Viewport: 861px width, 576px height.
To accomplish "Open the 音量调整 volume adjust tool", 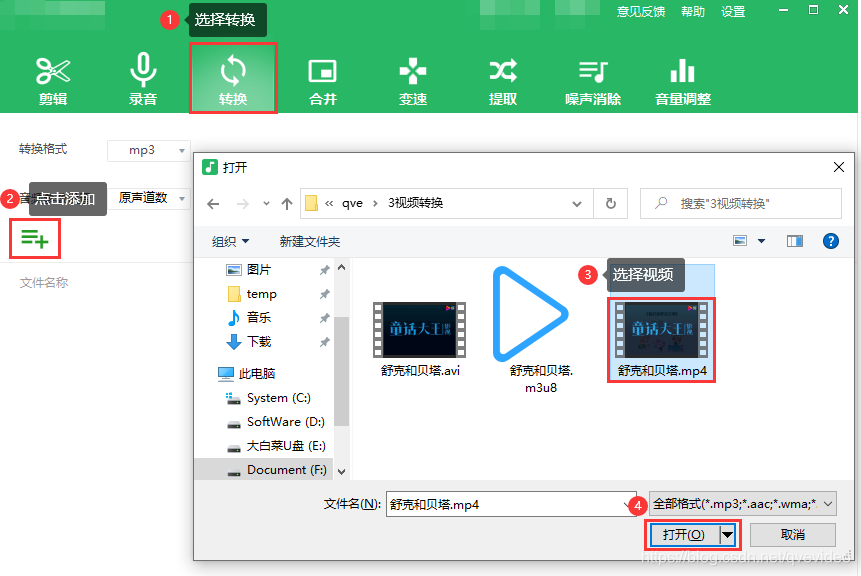I will tap(683, 80).
